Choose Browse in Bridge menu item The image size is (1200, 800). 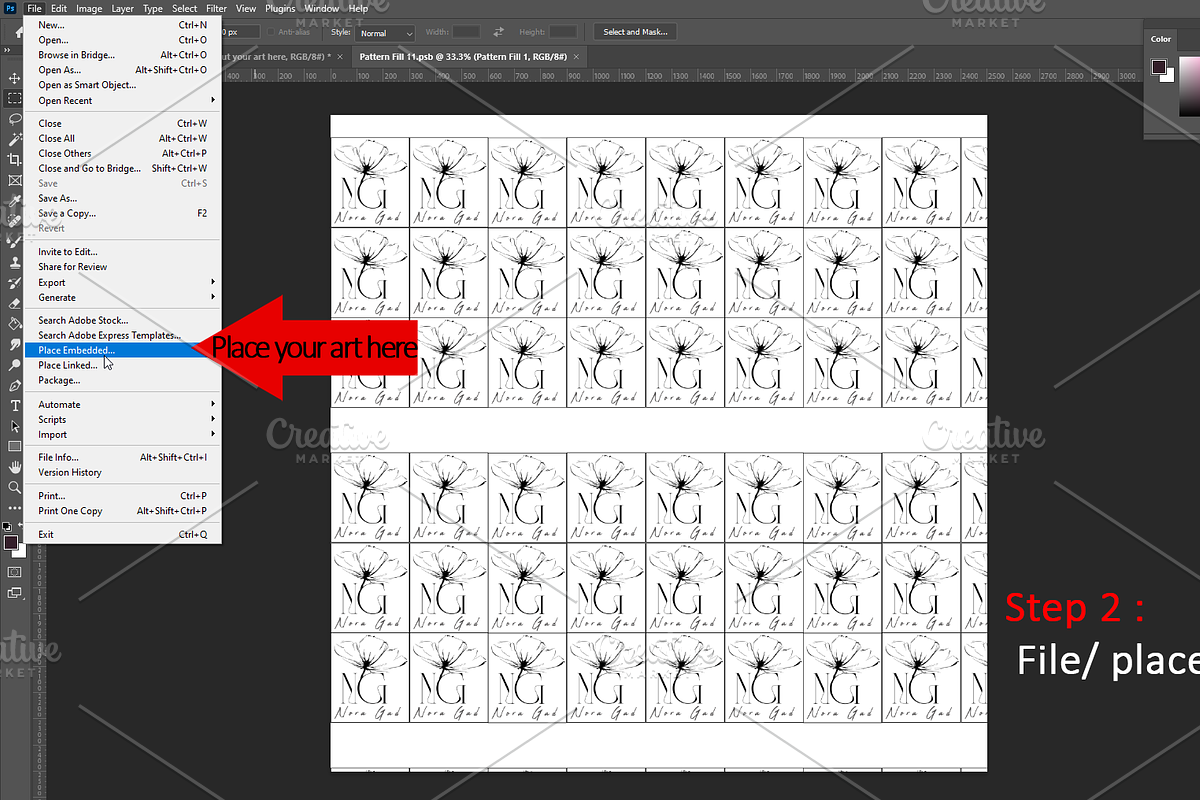[x=121, y=55]
